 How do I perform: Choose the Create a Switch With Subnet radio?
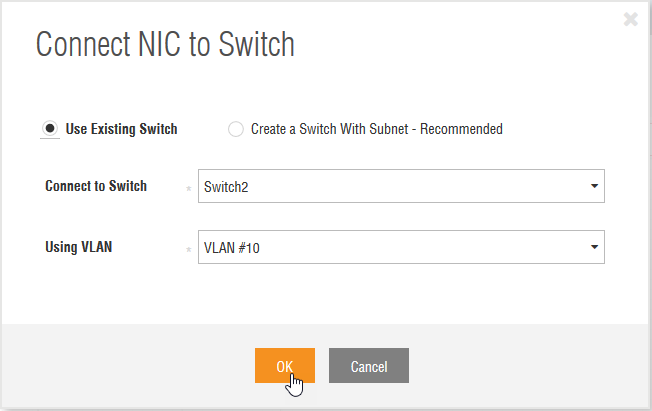point(235,129)
